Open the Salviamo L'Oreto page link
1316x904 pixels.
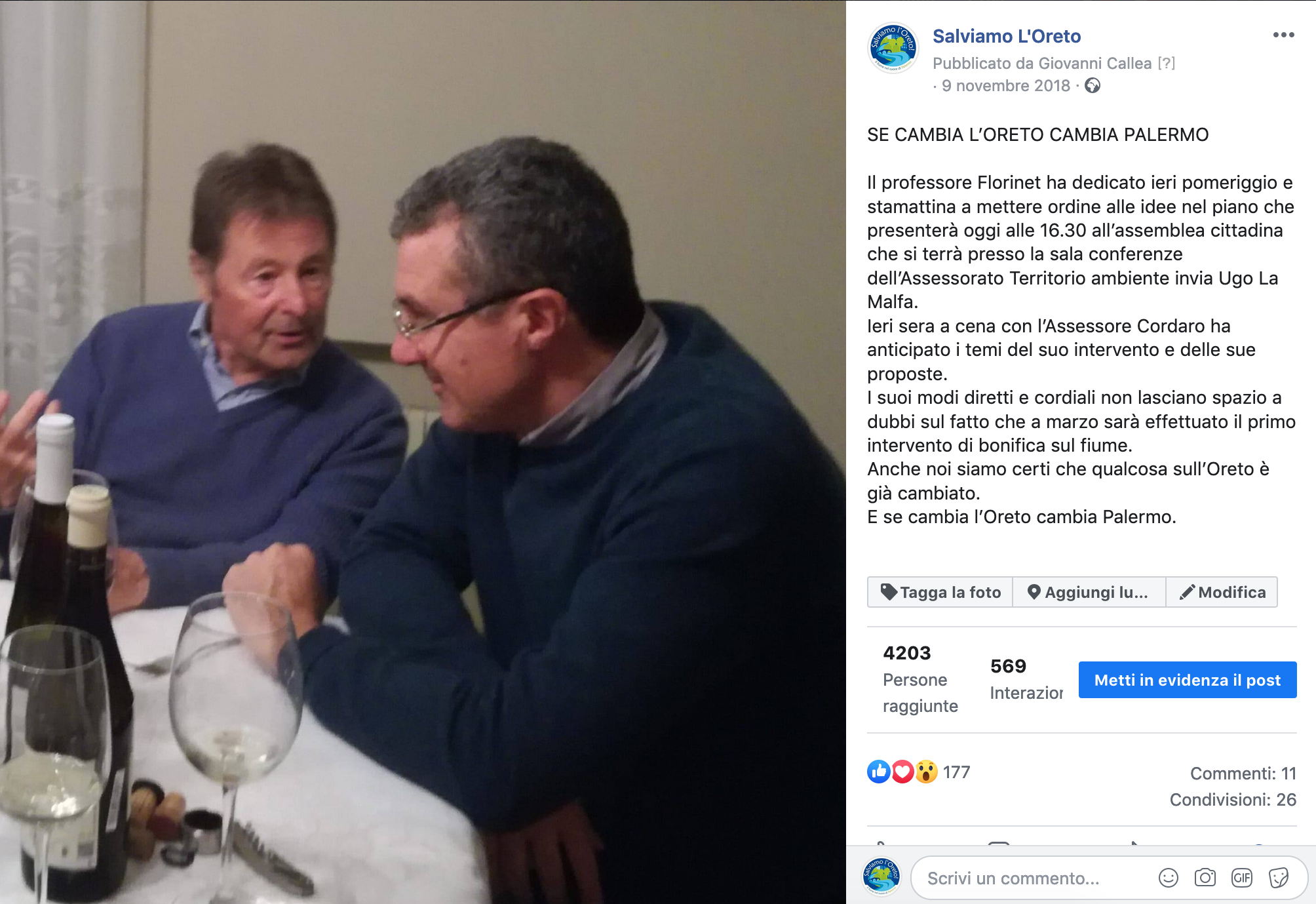tap(1006, 36)
